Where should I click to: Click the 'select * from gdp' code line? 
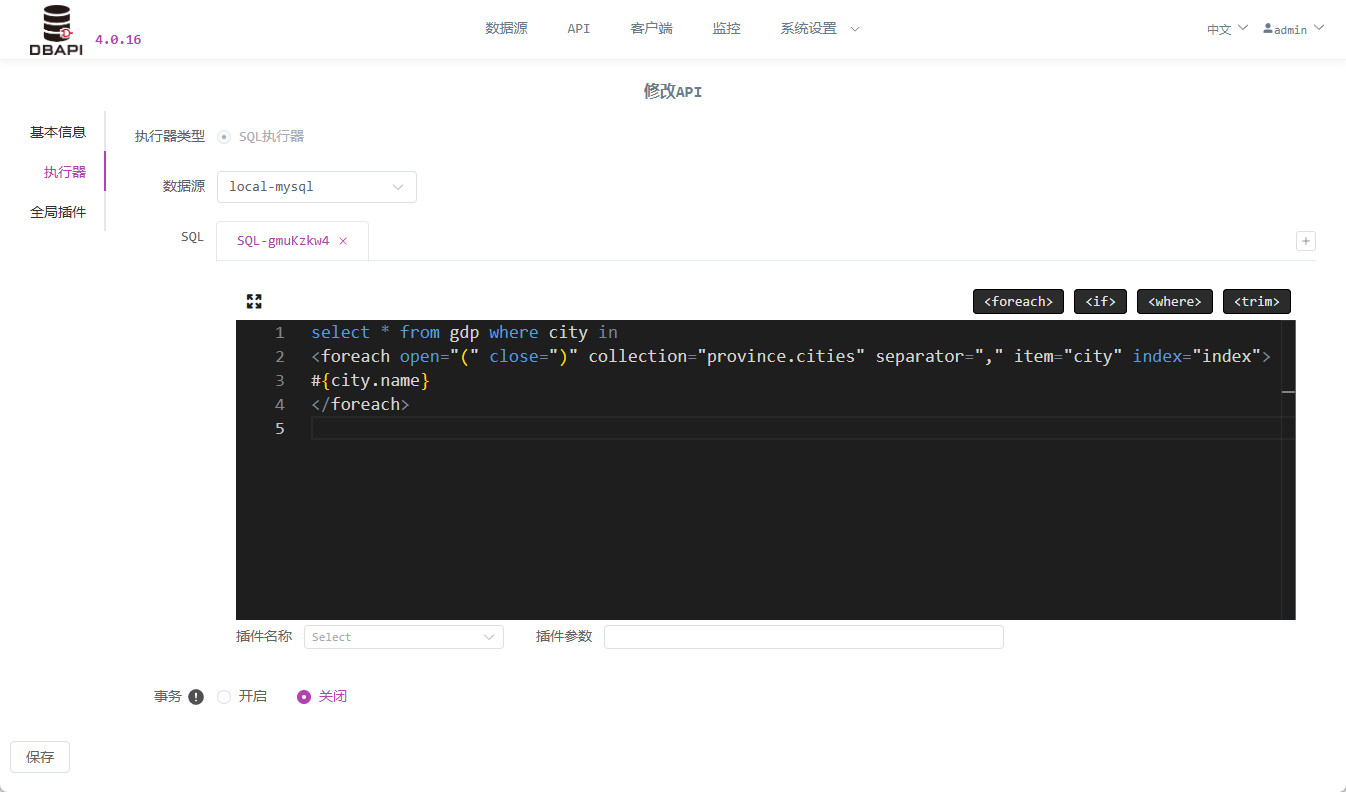(x=464, y=332)
